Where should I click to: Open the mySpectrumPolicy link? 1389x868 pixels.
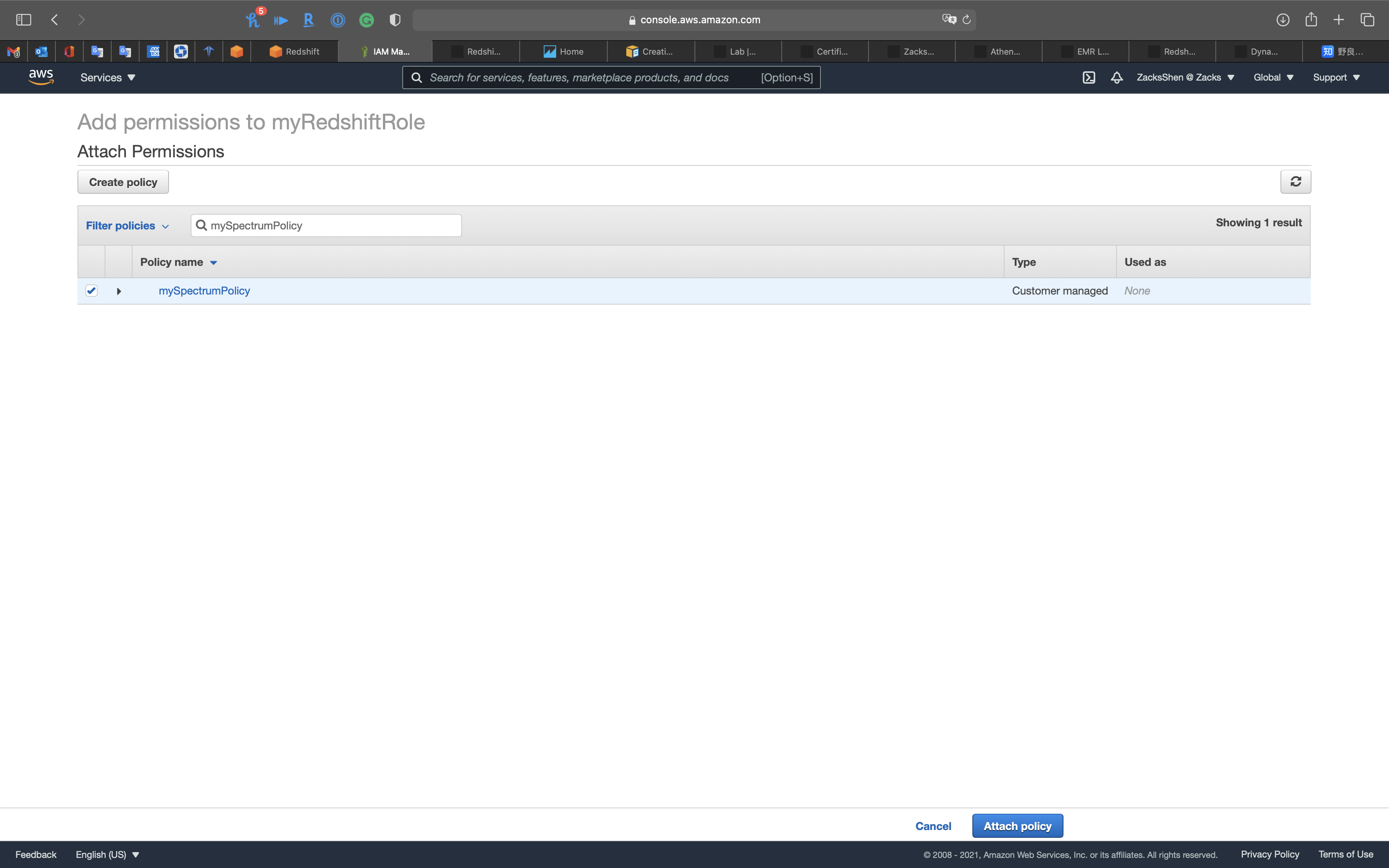point(204,291)
